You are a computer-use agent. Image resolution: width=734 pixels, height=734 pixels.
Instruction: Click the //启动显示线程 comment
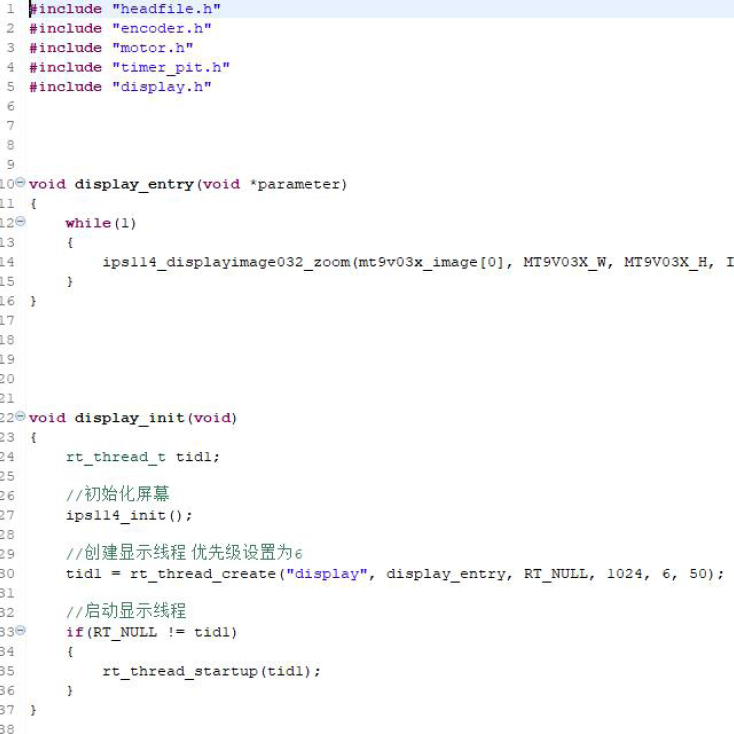[126, 611]
